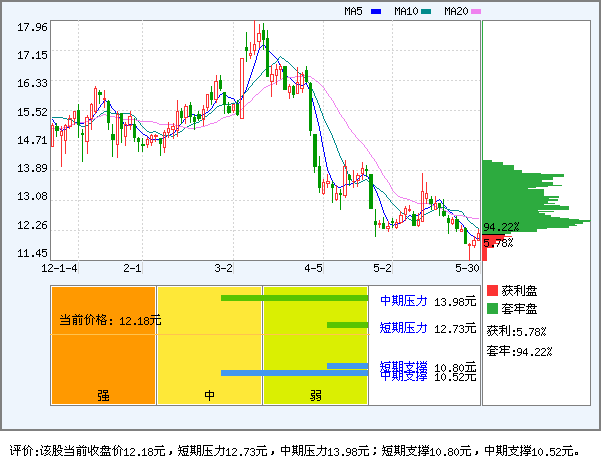This screenshot has height=456, width=601.
Task: Click the 5-30 date on the time axis
Action: click(x=467, y=269)
